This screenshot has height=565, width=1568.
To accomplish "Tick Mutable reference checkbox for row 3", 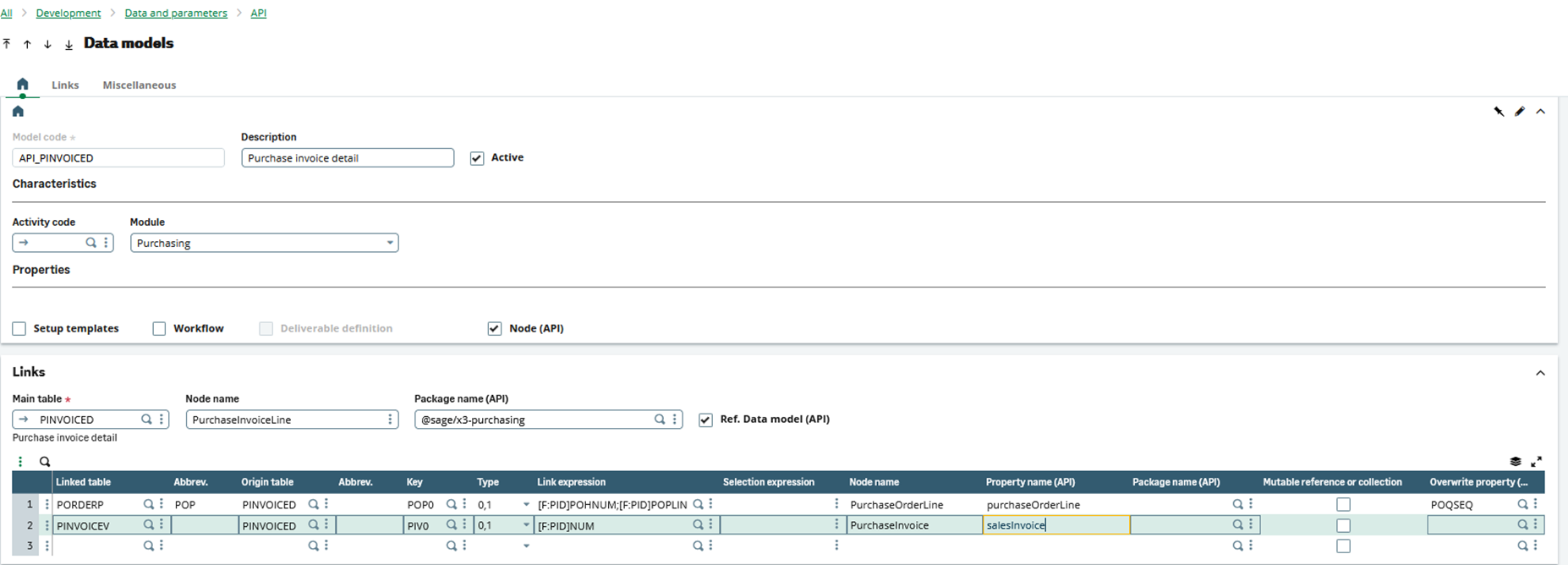I will (1343, 546).
